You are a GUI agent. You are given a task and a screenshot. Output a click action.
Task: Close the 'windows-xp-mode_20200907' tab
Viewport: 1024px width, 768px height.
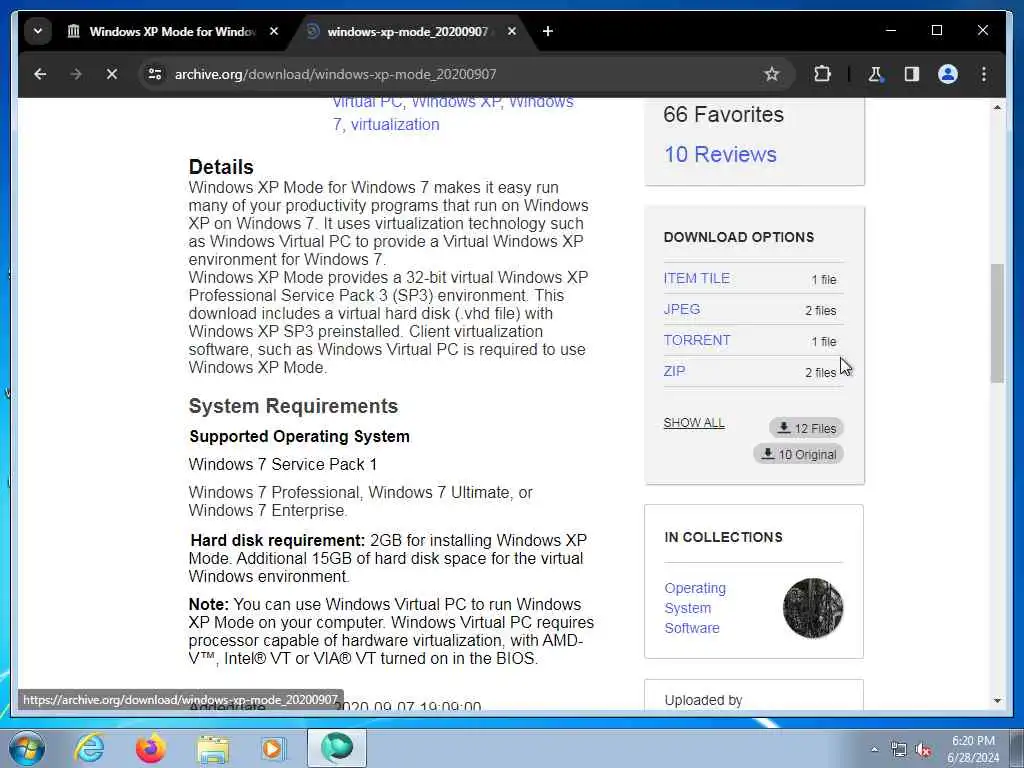click(x=512, y=31)
